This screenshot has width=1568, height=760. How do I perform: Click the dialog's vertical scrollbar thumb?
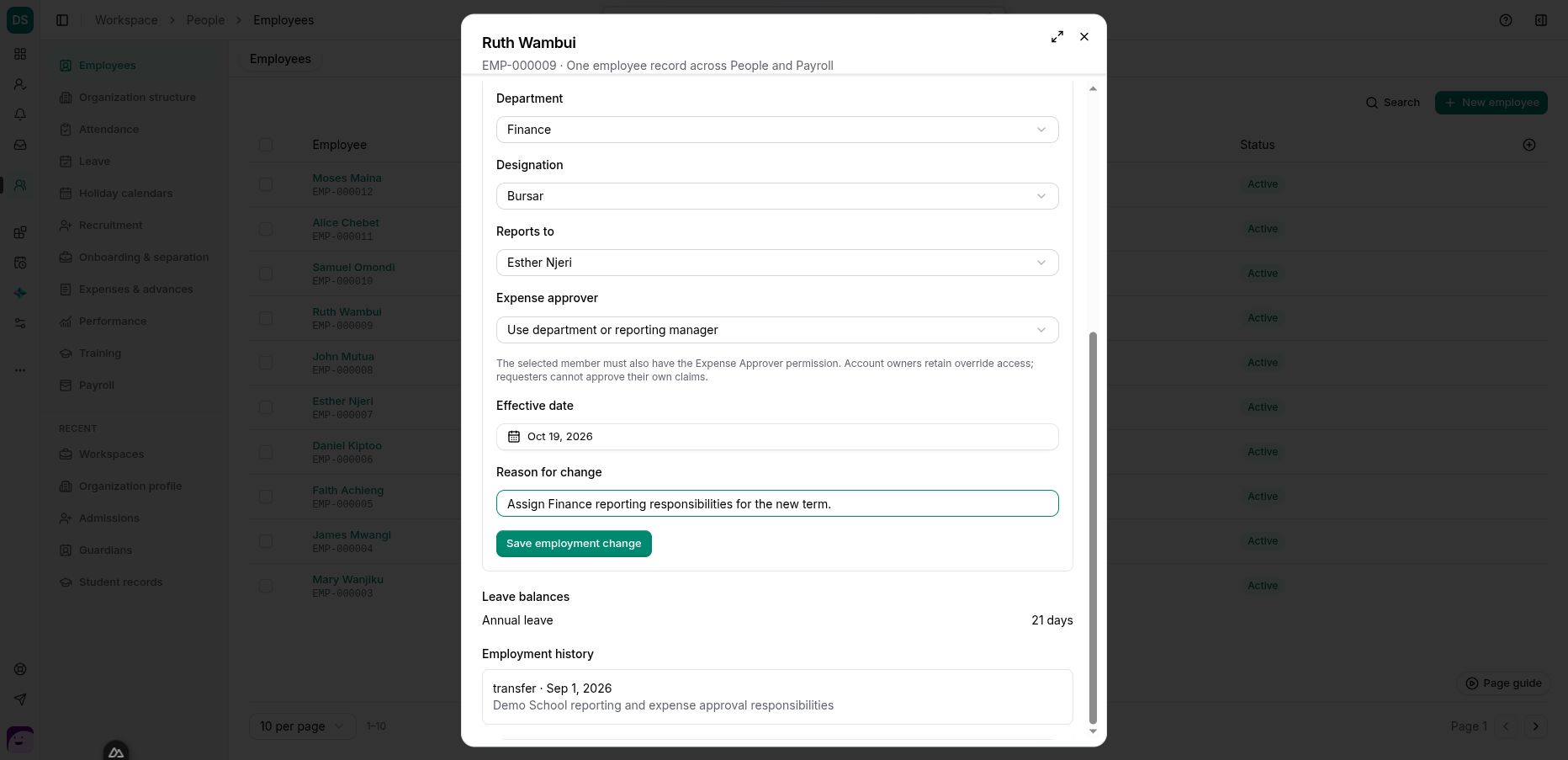pos(1094,527)
